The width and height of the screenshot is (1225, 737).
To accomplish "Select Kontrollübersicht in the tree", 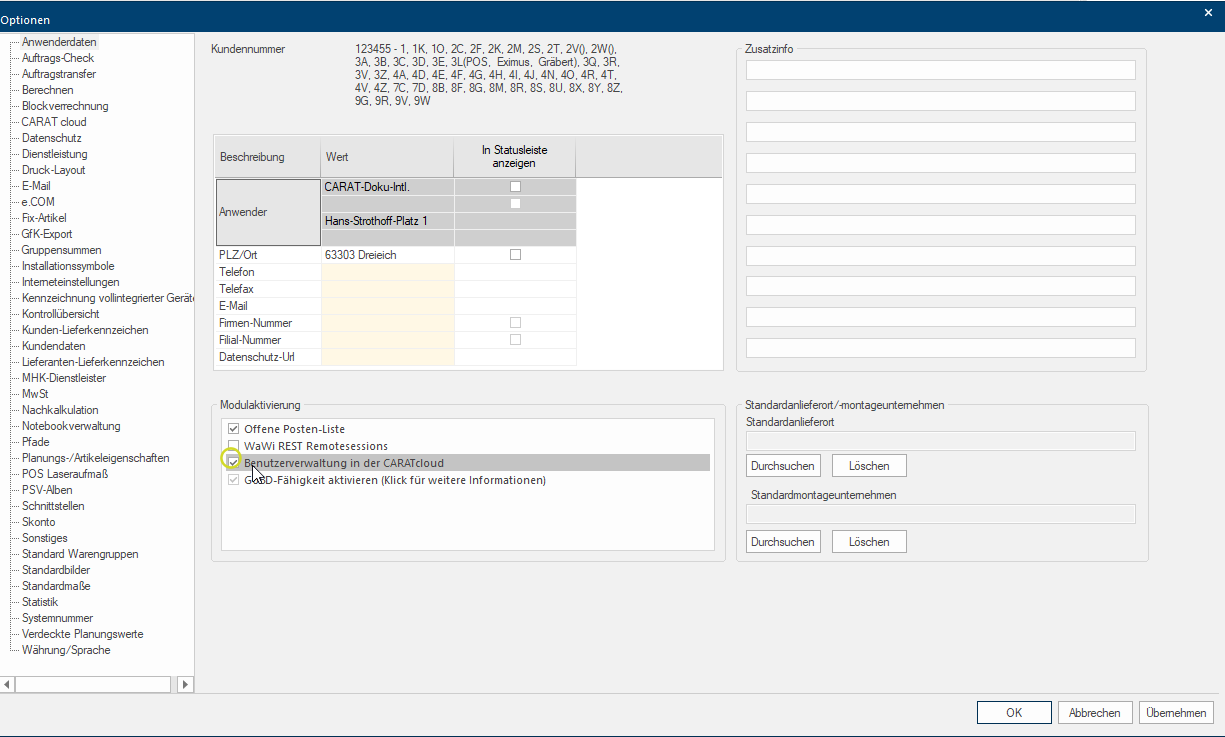I will [61, 314].
